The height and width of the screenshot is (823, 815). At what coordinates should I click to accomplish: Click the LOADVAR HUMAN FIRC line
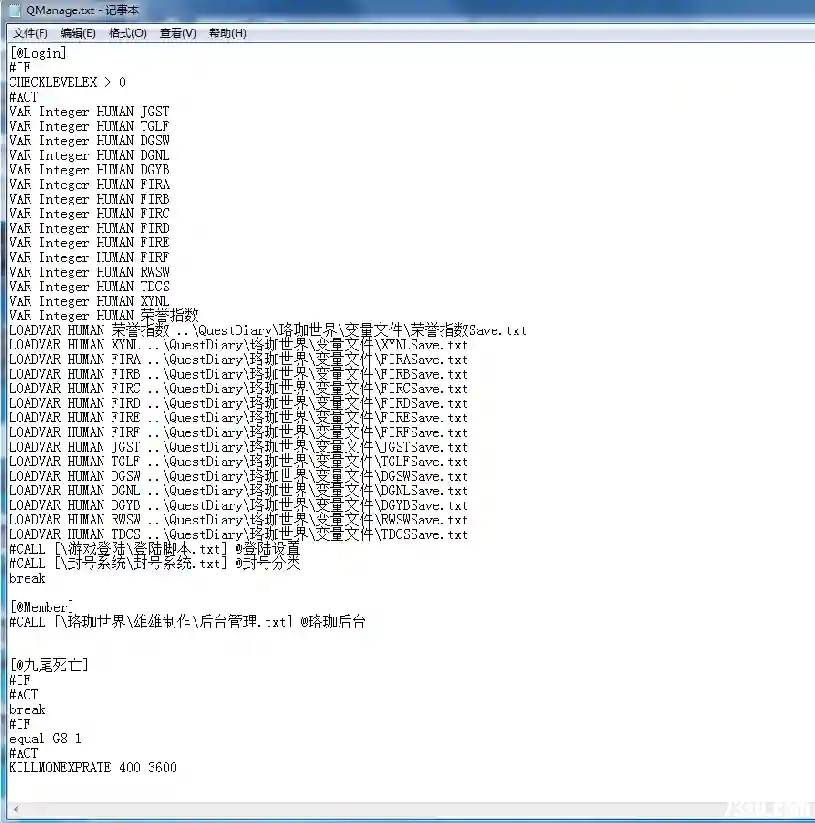(238, 389)
